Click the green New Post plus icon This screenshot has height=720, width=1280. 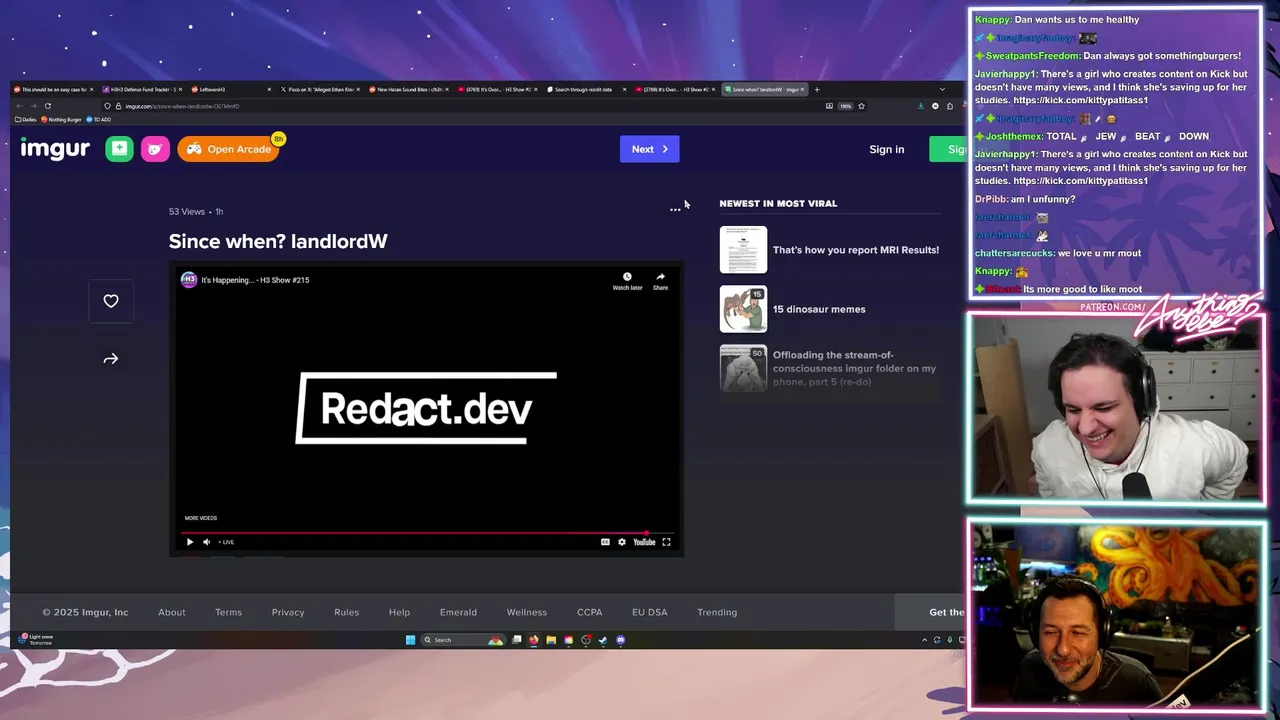pyautogui.click(x=119, y=149)
